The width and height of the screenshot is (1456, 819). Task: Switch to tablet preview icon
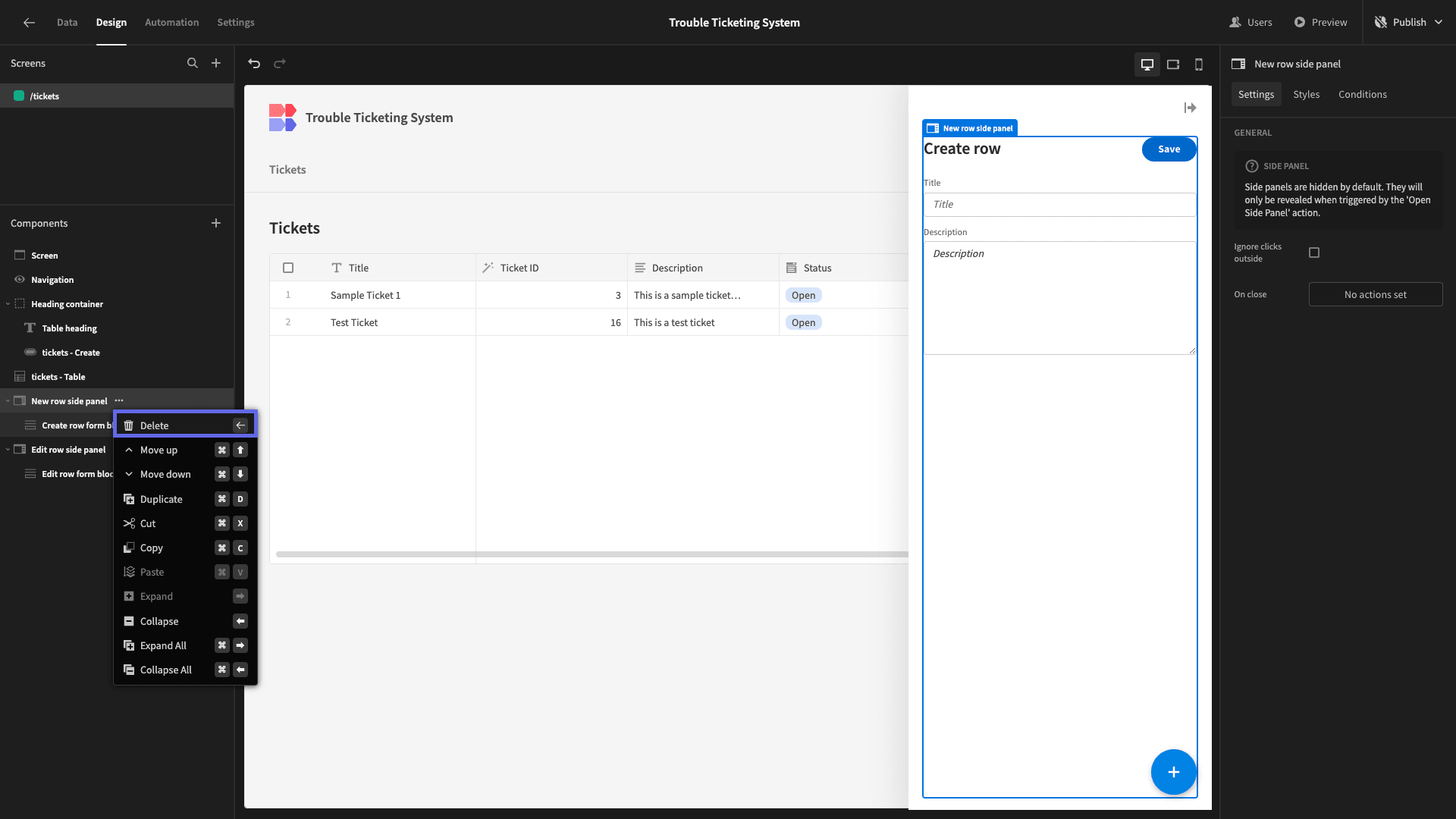pos(1173,64)
